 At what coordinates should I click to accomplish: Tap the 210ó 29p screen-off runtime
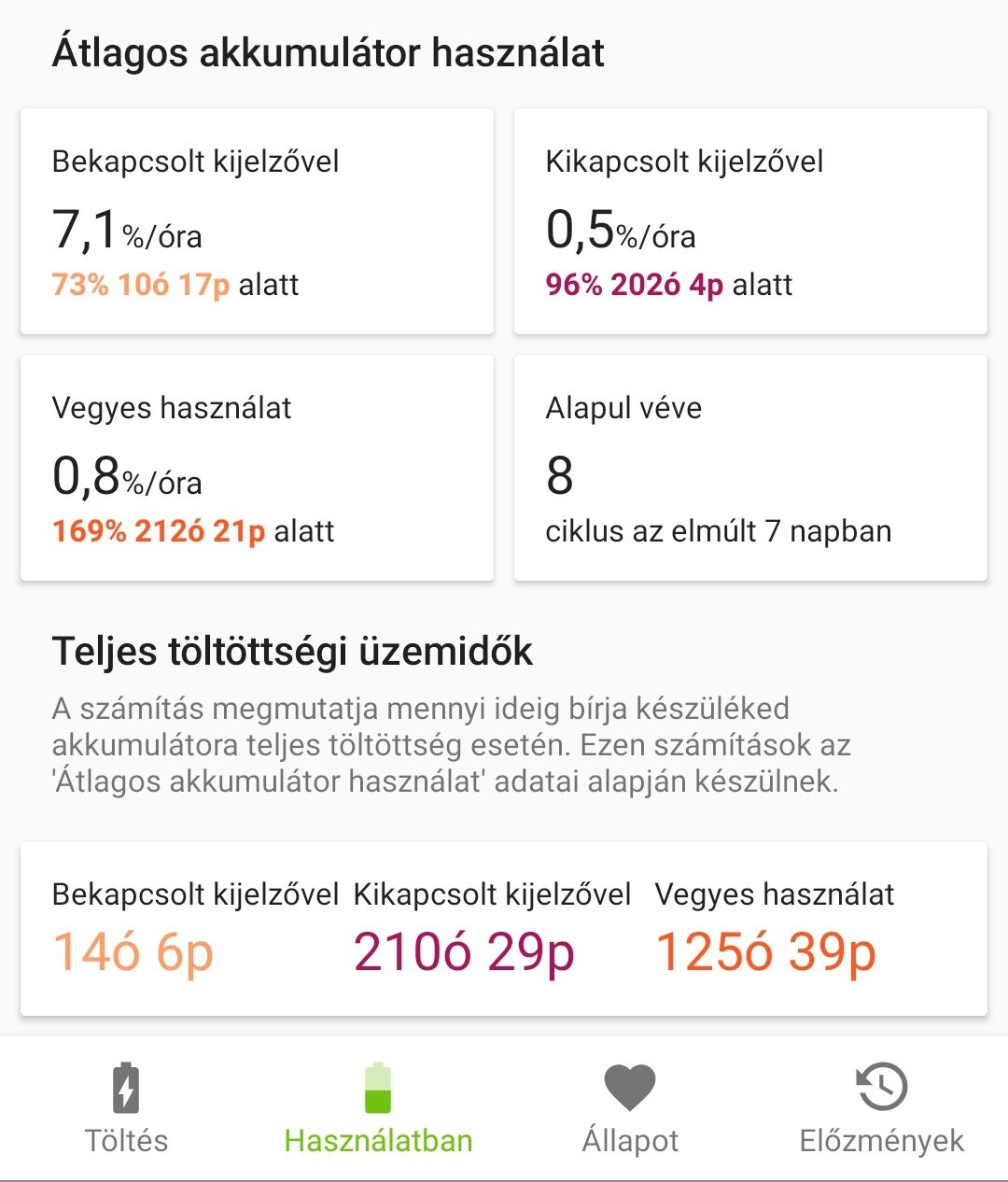tap(464, 952)
